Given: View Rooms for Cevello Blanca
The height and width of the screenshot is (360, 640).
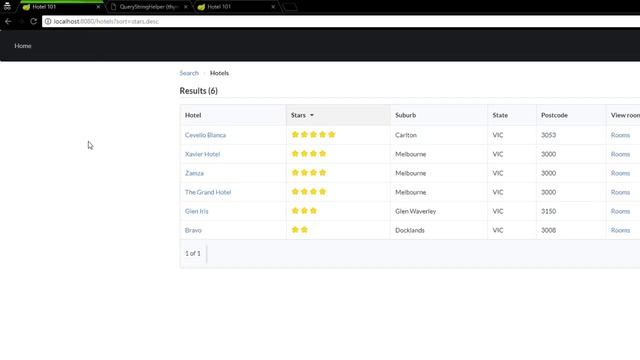Looking at the screenshot, I should click(x=620, y=135).
